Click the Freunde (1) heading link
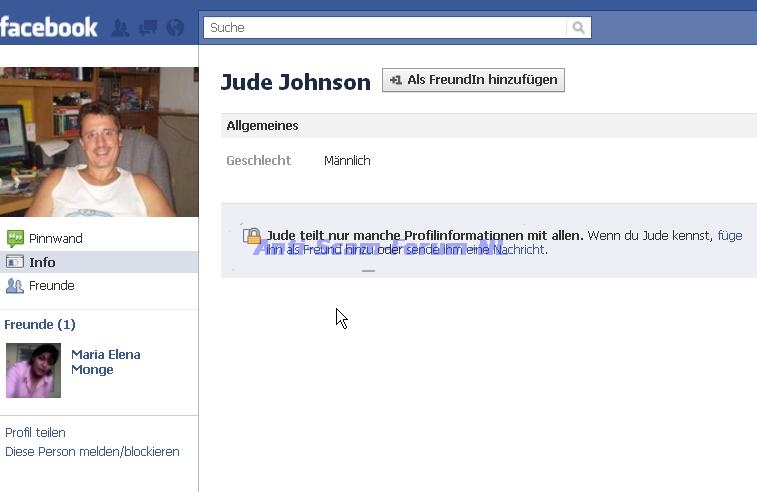 click(40, 324)
